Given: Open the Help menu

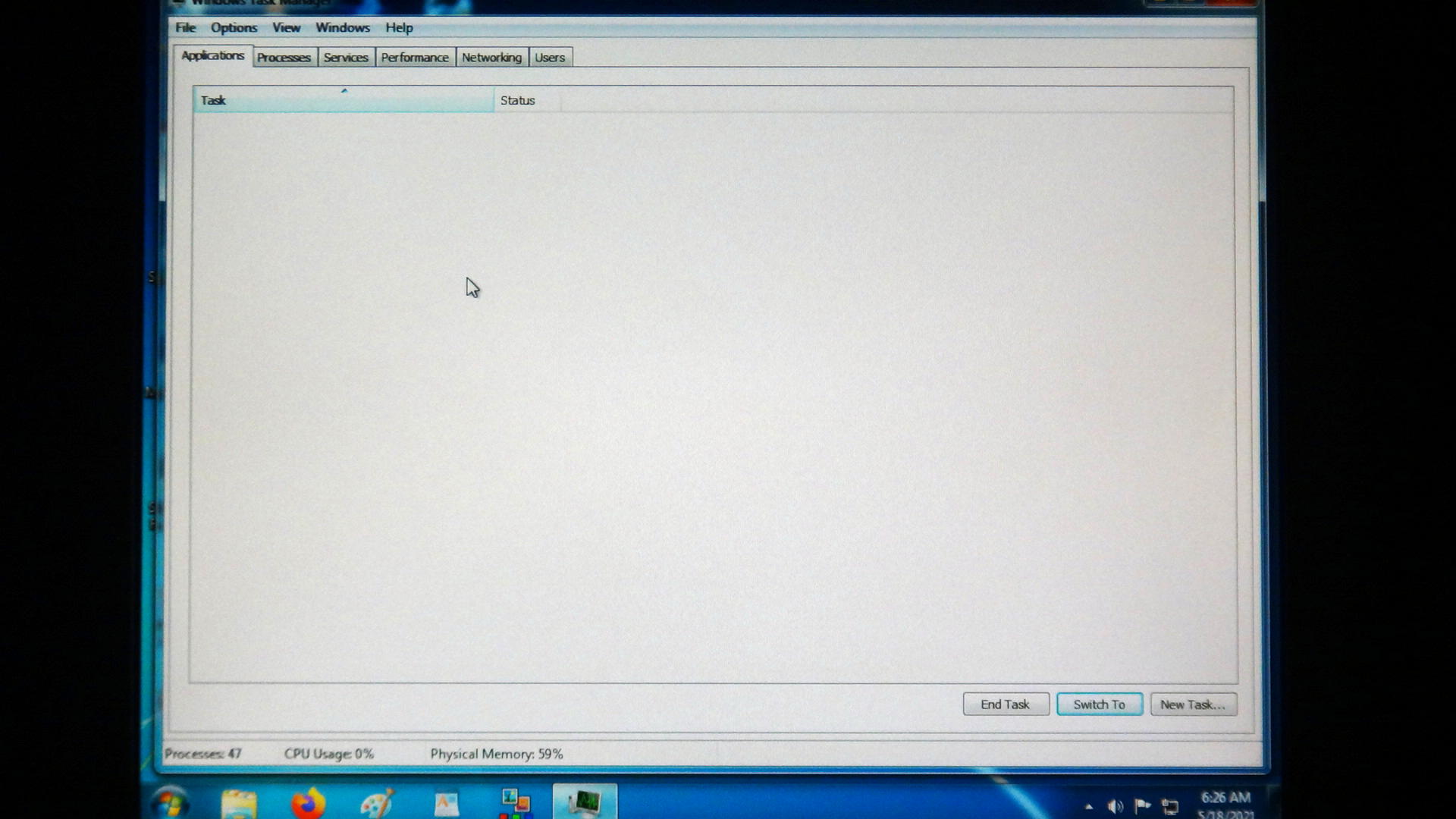Looking at the screenshot, I should [399, 27].
